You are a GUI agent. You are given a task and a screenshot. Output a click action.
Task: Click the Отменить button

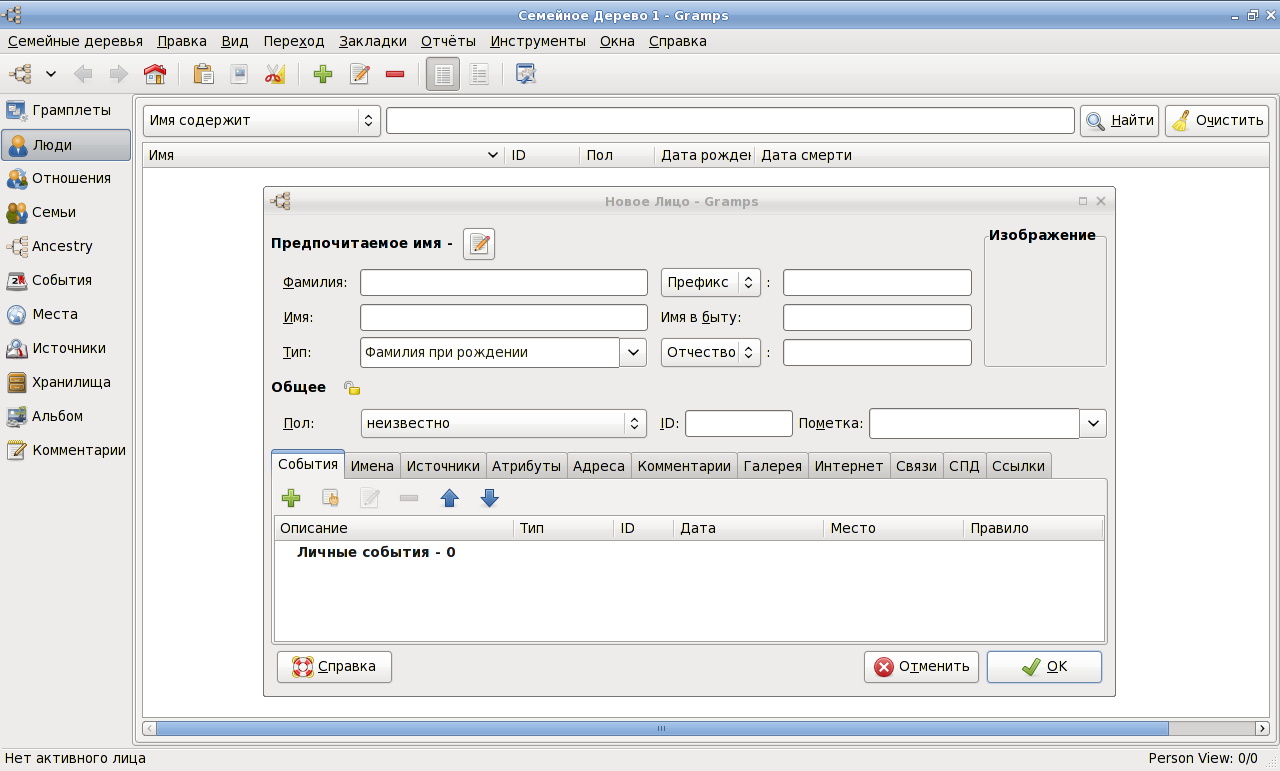[x=921, y=666]
